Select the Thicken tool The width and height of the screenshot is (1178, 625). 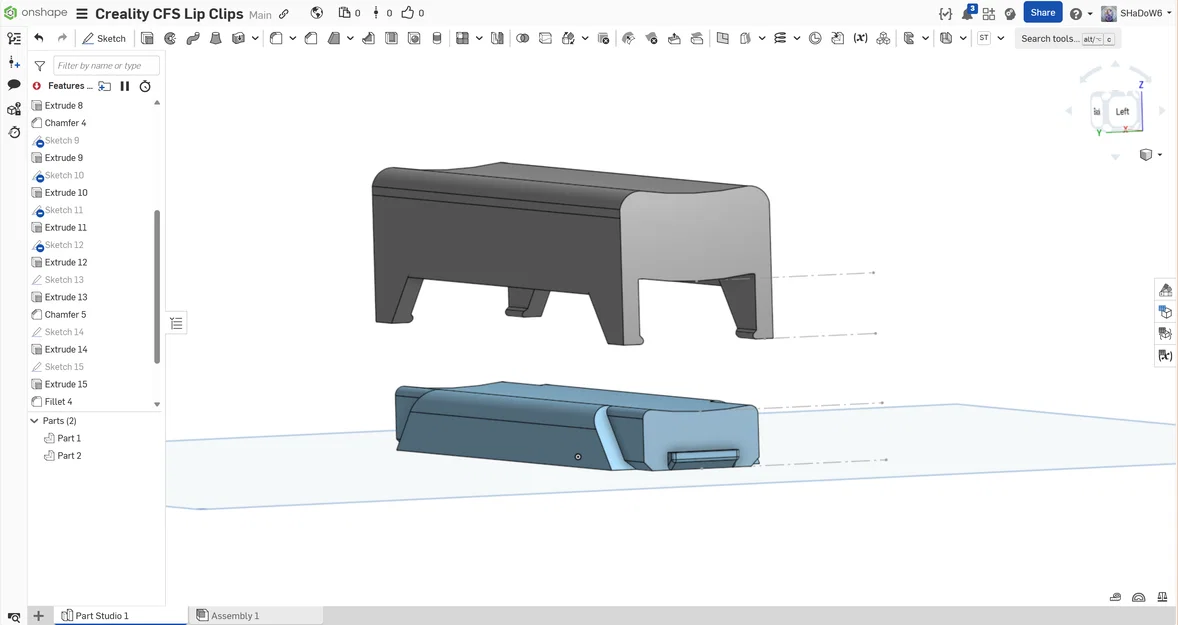click(238, 38)
